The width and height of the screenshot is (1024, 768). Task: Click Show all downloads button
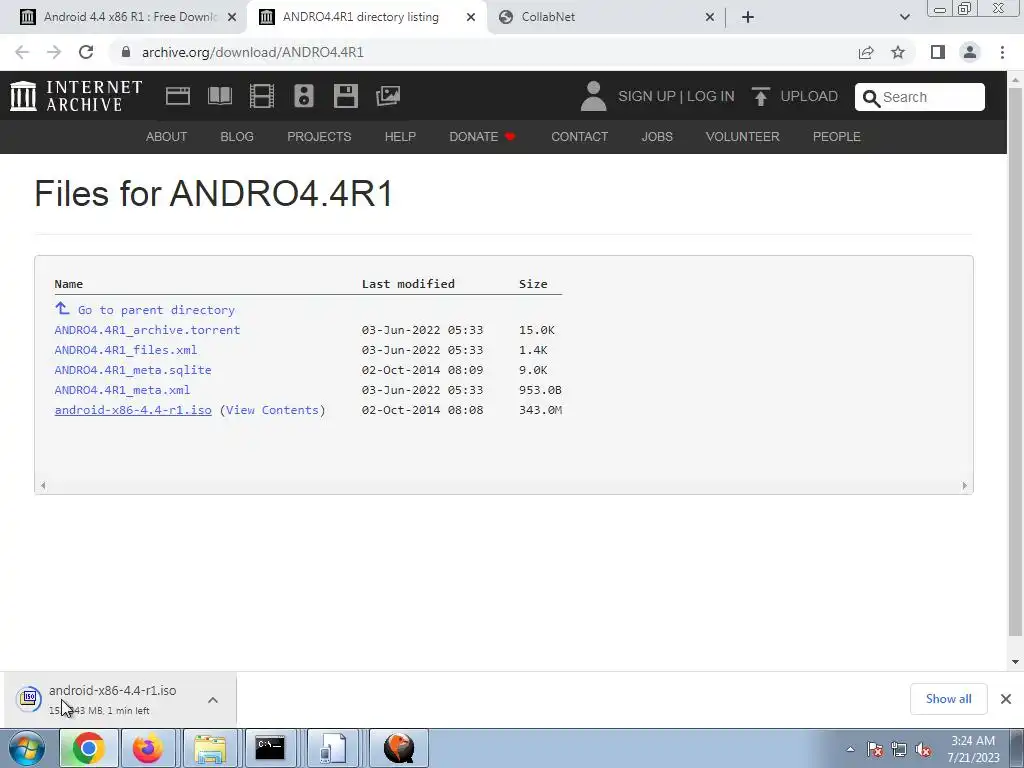tap(948, 699)
